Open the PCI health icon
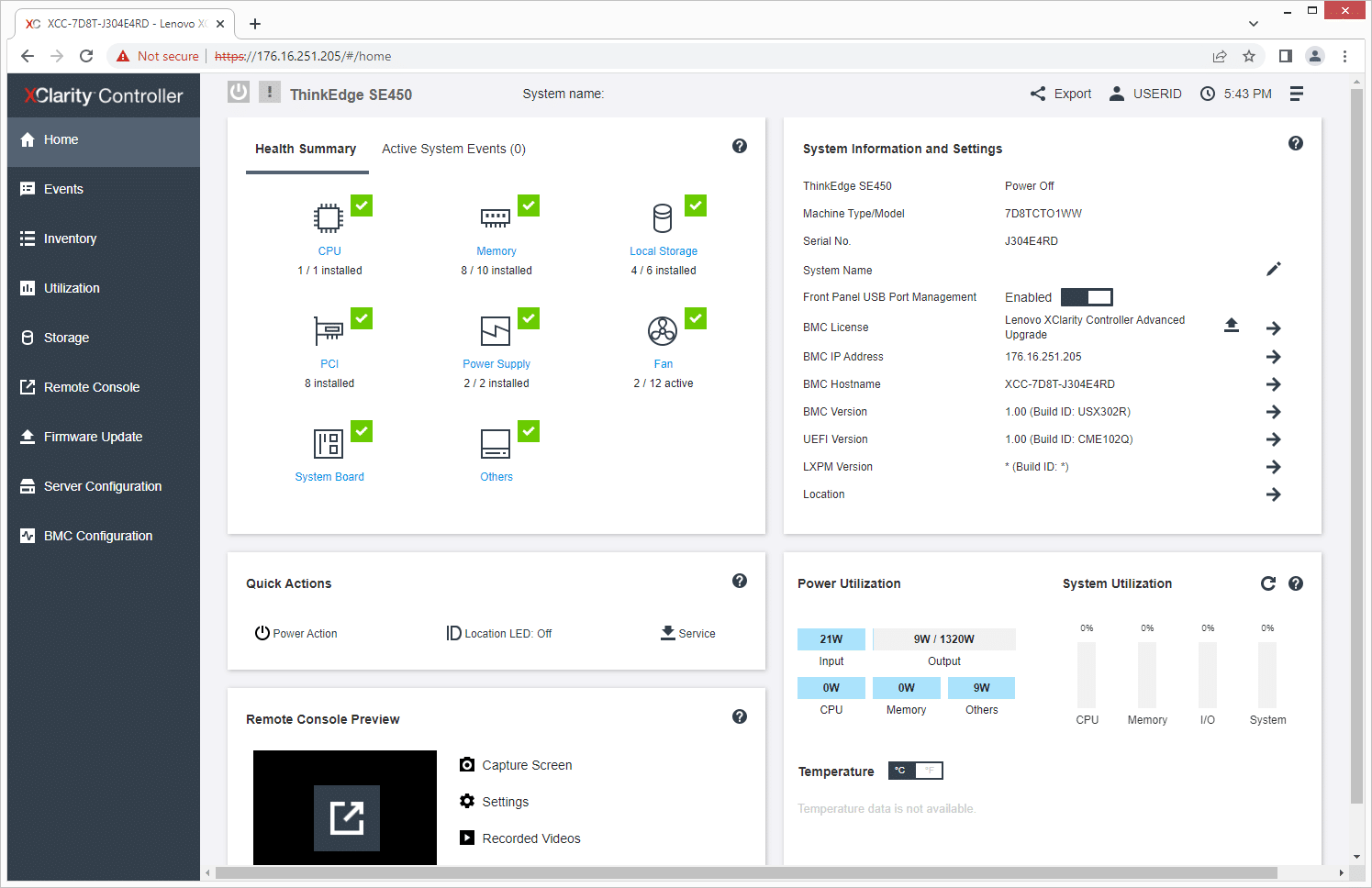1372x888 pixels. [329, 330]
